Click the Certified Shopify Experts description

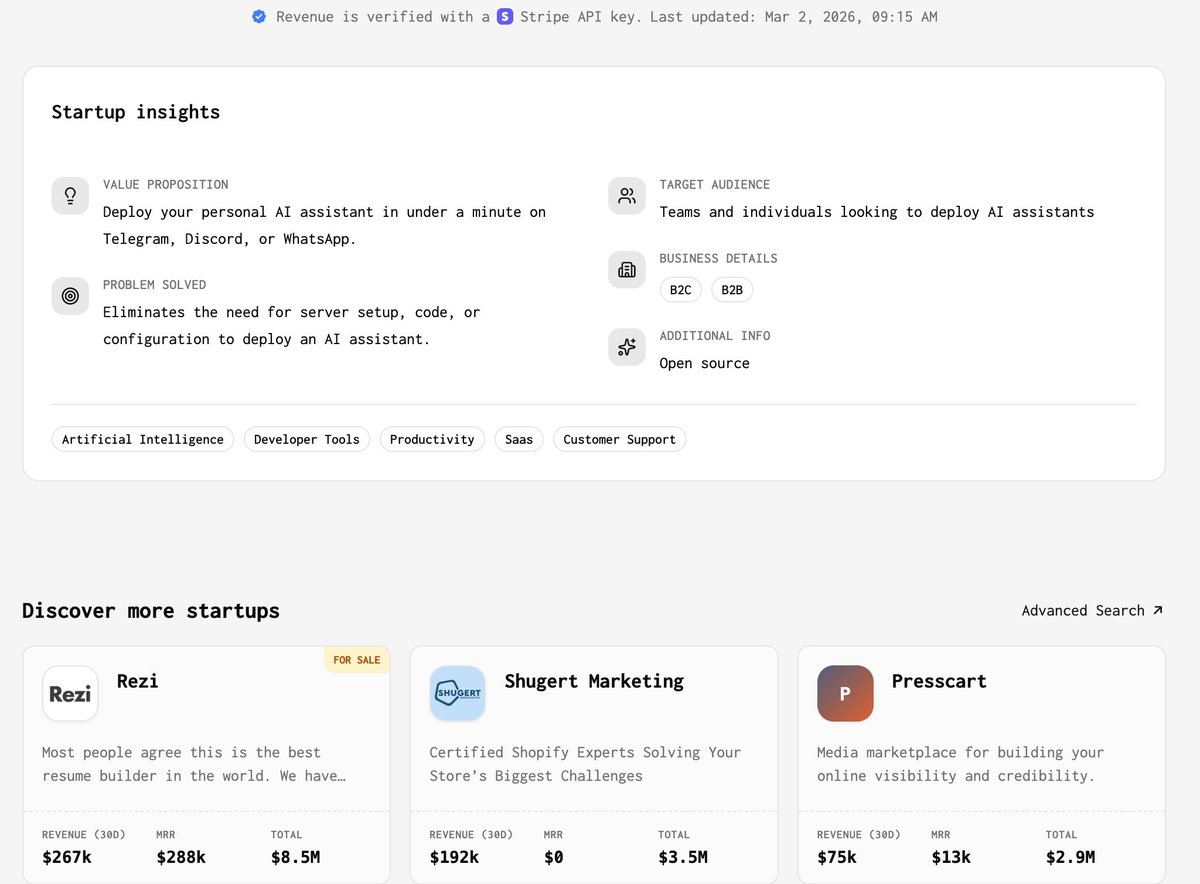(585, 764)
